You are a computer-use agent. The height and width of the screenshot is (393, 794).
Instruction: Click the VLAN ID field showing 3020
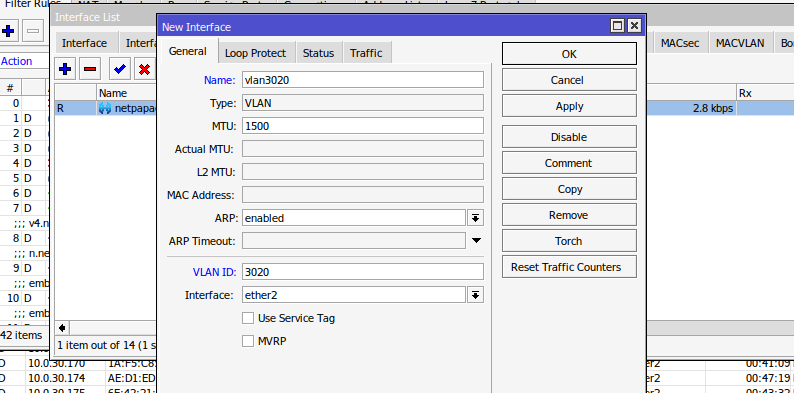tap(363, 272)
